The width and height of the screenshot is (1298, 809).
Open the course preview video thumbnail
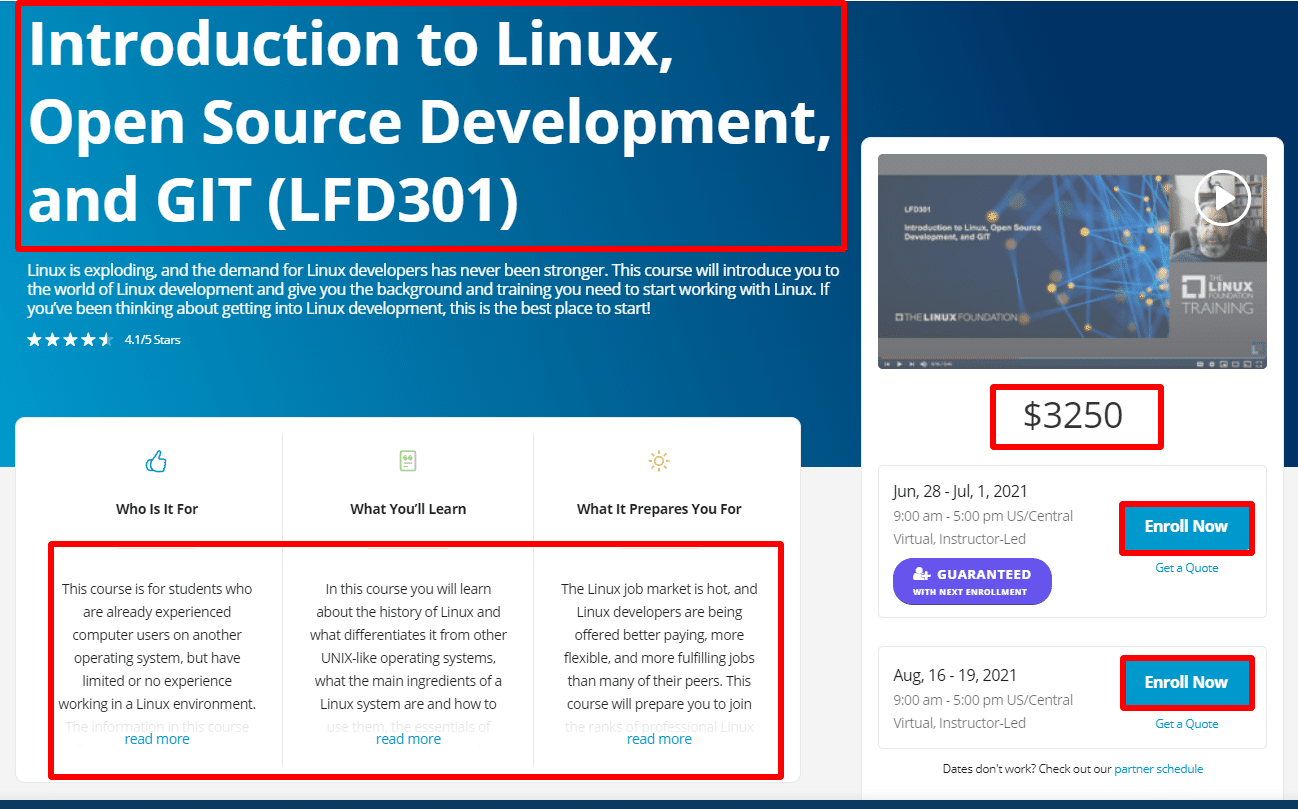tap(1072, 261)
